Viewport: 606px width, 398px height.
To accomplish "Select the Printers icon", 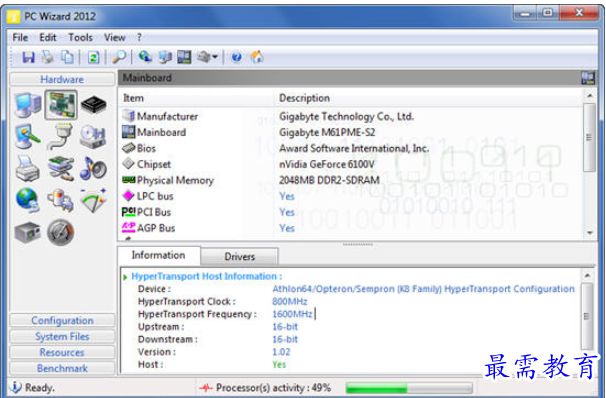I will pos(27,169).
